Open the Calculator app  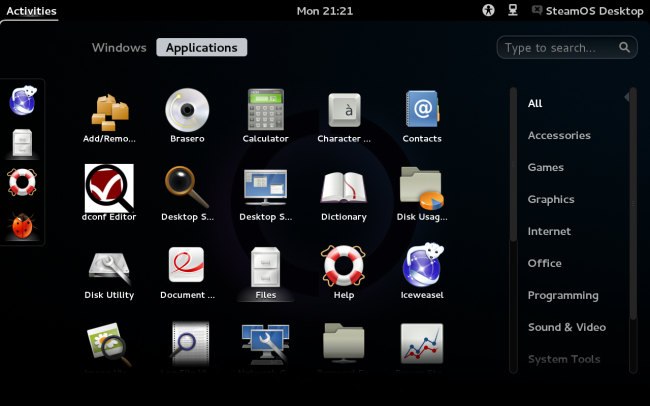point(265,117)
